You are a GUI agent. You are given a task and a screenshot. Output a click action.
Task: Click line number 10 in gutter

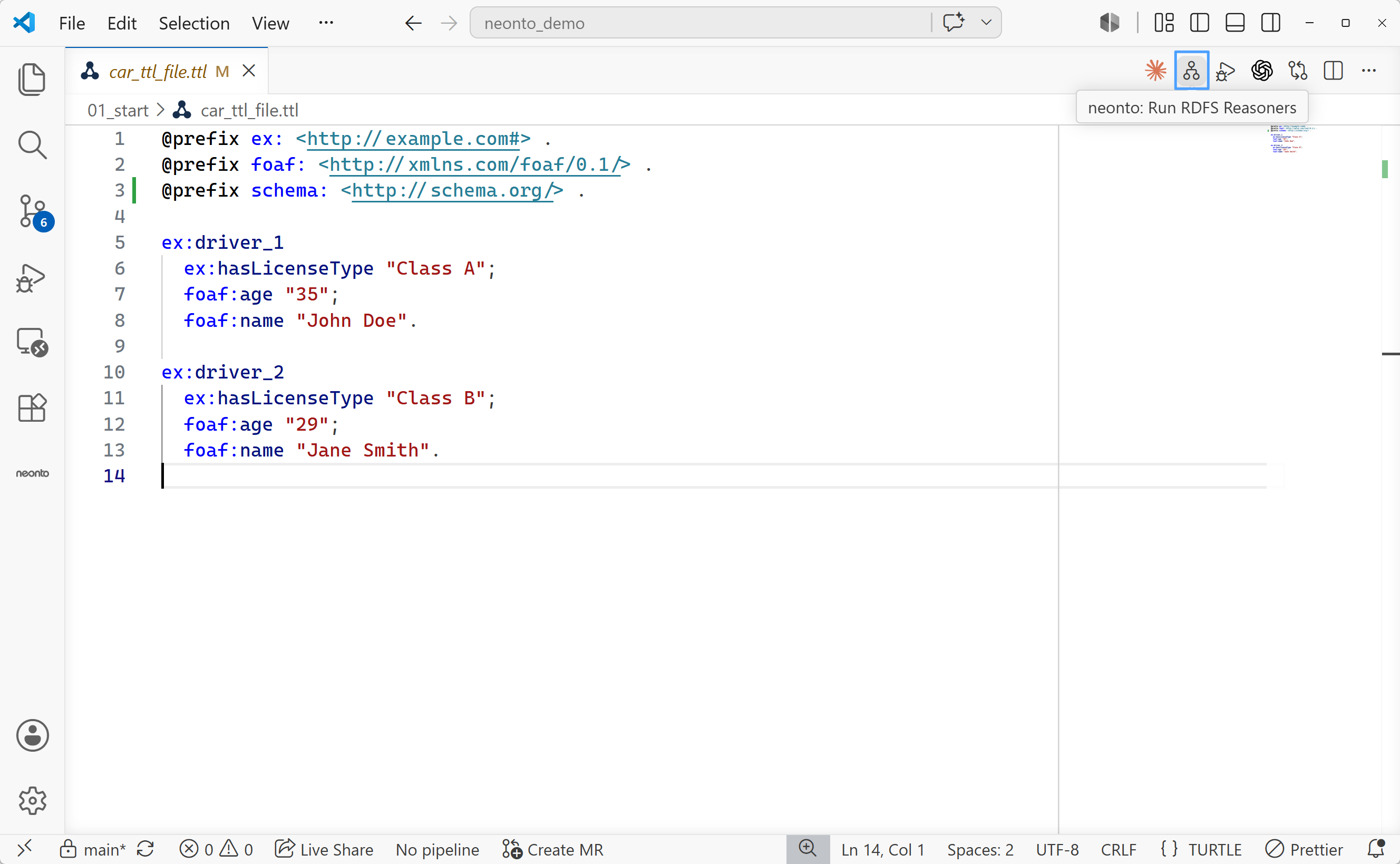pos(114,373)
